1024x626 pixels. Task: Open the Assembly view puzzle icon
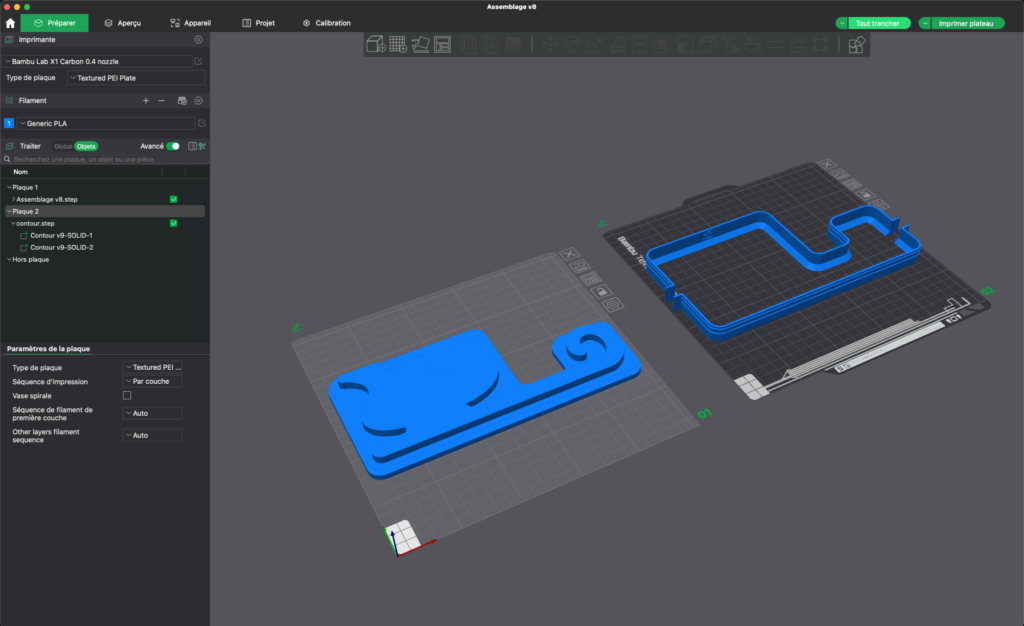click(856, 44)
